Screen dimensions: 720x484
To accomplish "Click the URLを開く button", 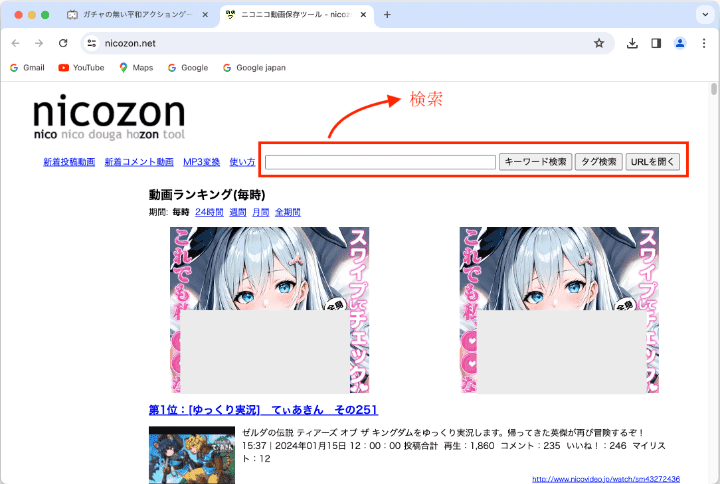I will point(652,162).
